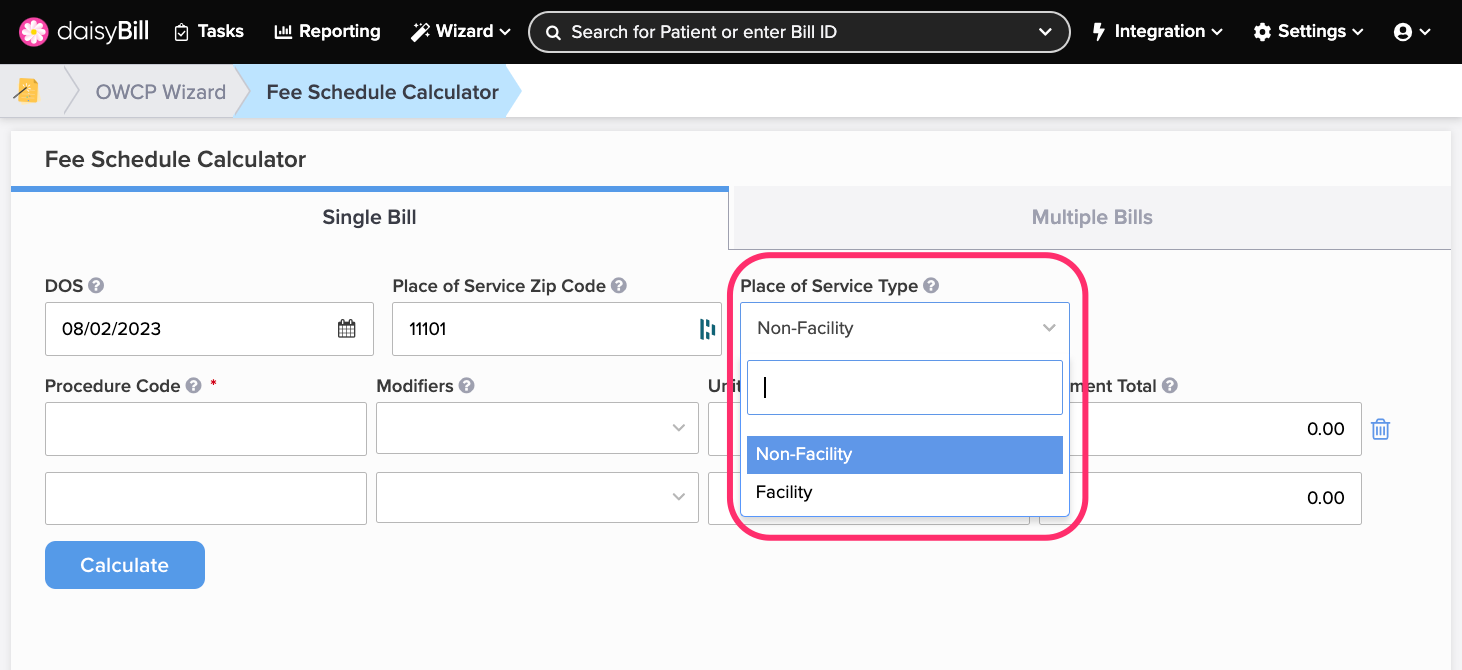Click help icon beside Modifiers label

coord(467,386)
